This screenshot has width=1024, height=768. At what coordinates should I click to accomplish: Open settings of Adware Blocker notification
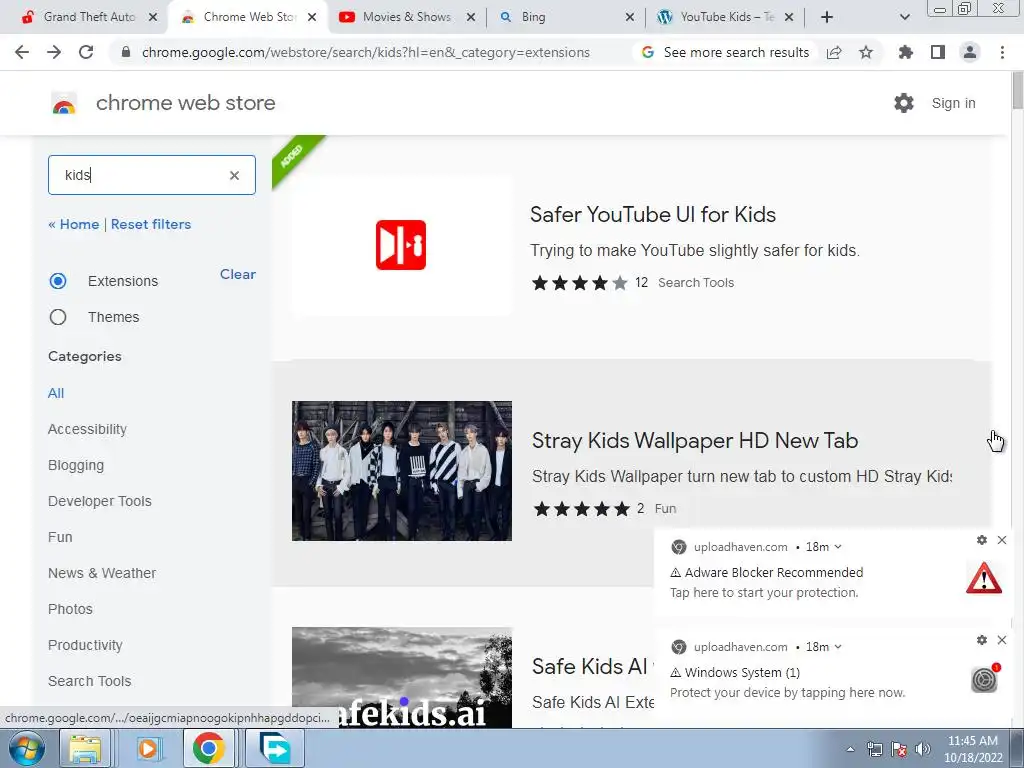982,540
